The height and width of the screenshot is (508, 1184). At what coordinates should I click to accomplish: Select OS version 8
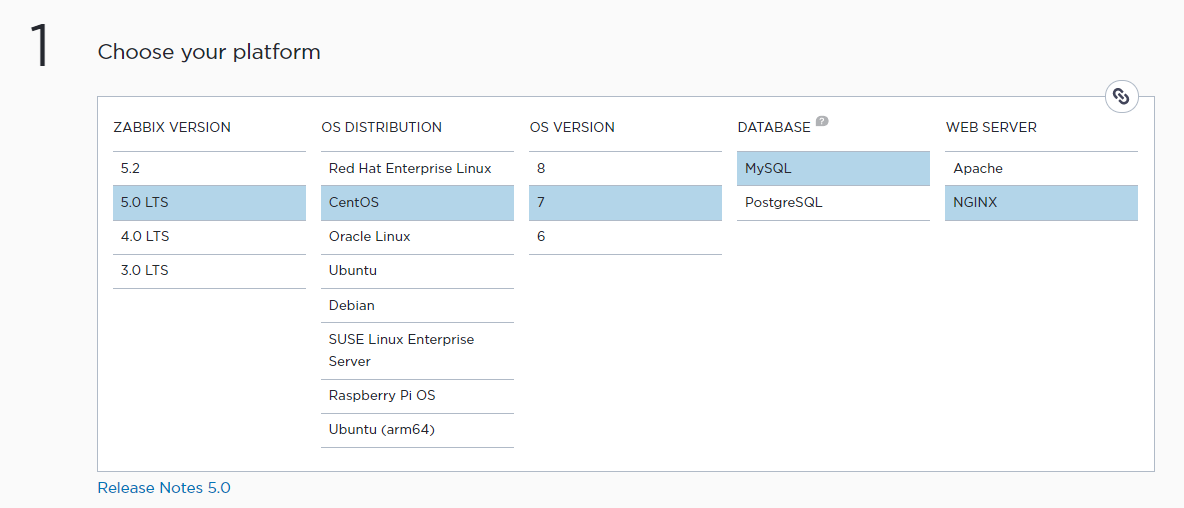point(625,168)
